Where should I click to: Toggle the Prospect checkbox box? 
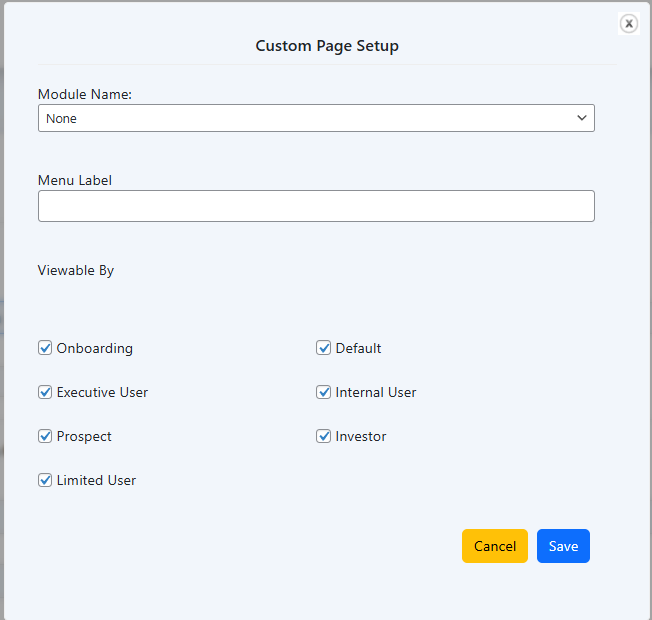tap(45, 436)
